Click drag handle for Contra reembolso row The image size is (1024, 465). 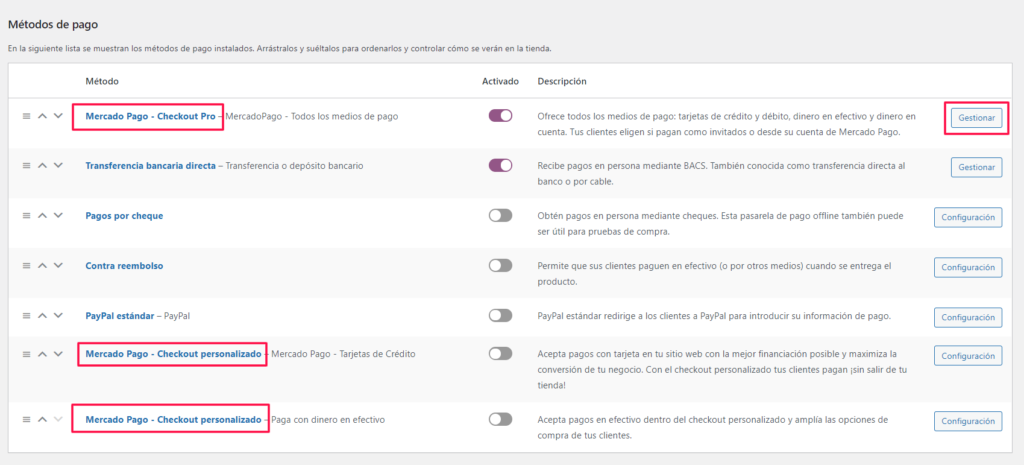click(26, 266)
